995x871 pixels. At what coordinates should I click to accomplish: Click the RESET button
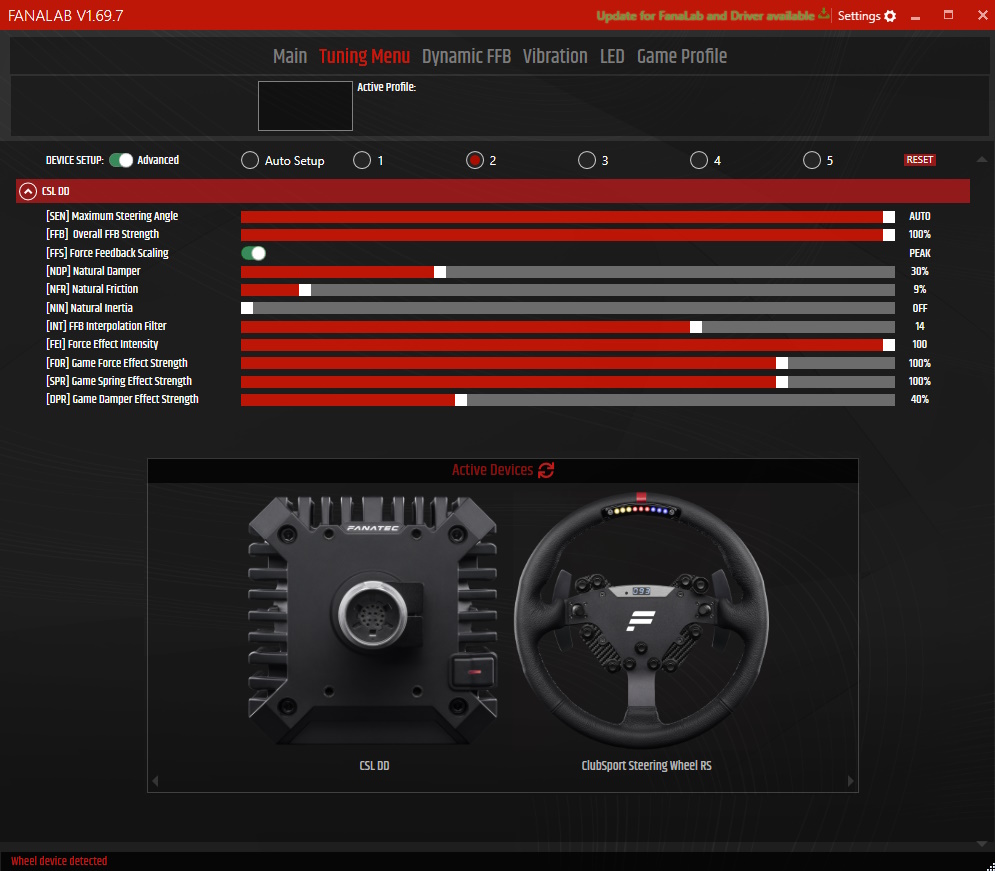[919, 160]
